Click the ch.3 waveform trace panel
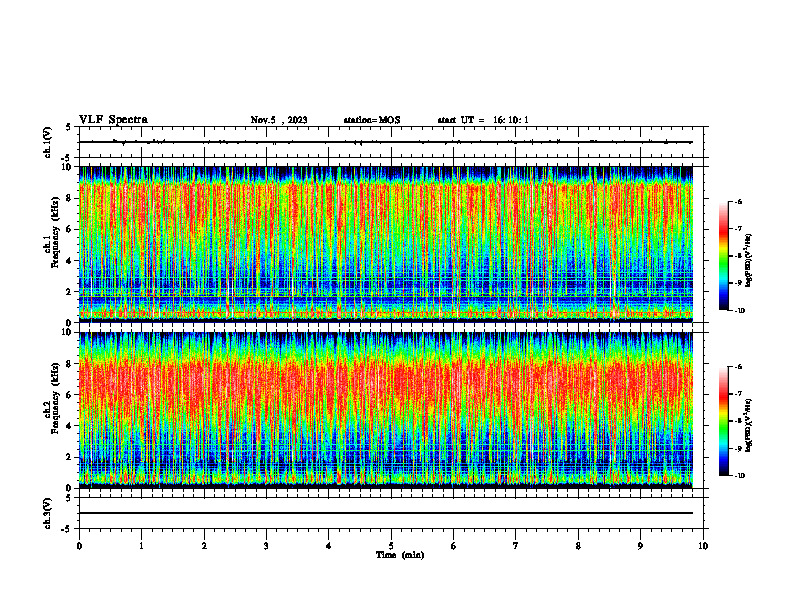792x612 pixels. pyautogui.click(x=391, y=513)
